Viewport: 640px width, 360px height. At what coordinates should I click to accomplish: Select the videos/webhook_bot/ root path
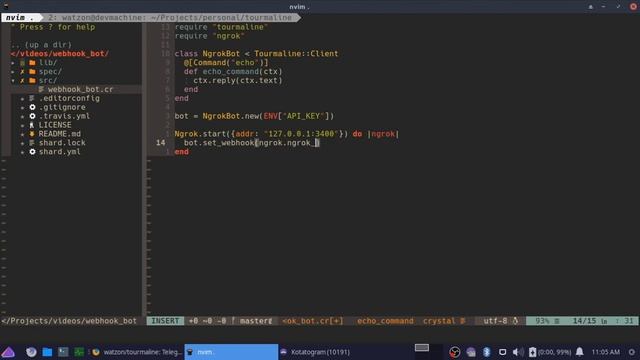coord(60,54)
